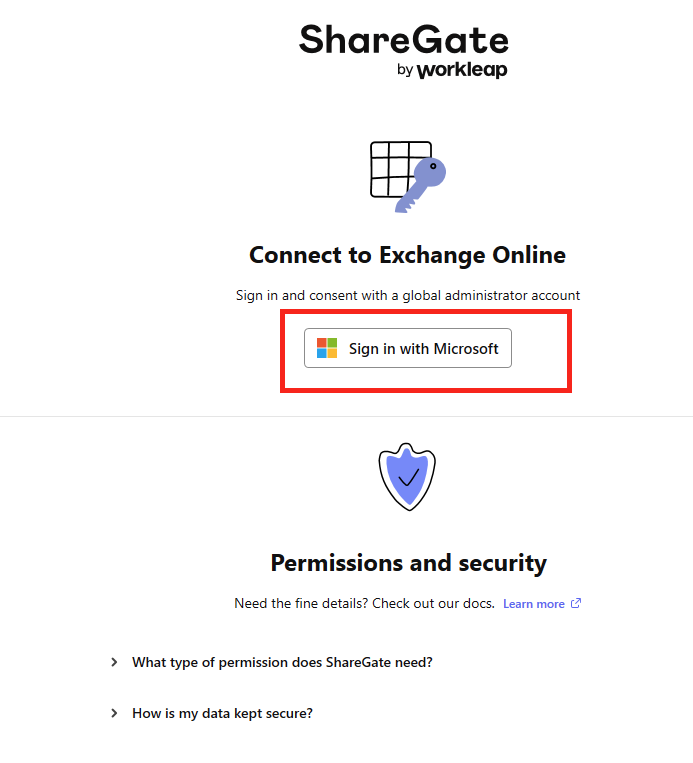Open "How is my data kept secure?" section

(x=222, y=713)
